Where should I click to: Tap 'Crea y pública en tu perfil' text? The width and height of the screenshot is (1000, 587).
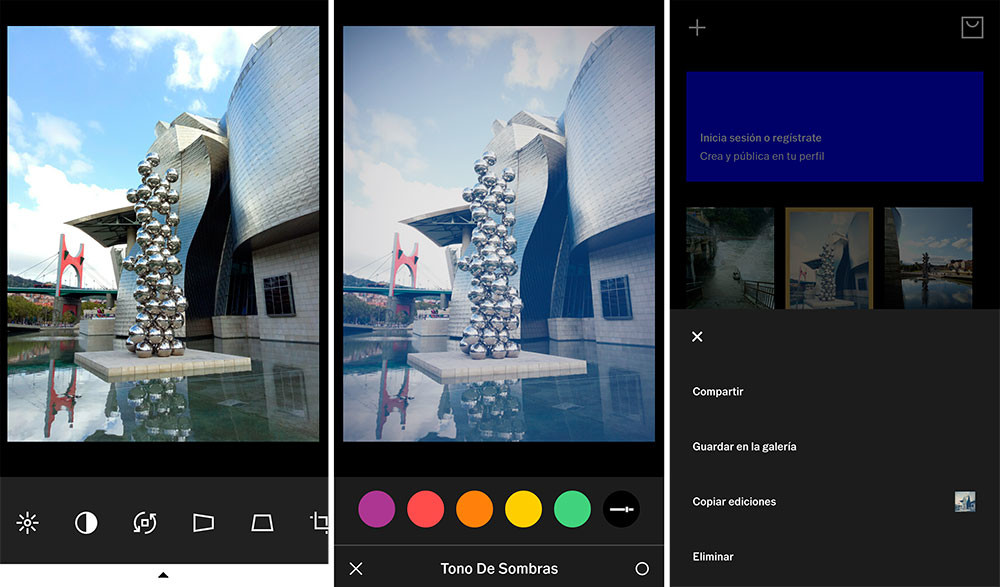tap(762, 156)
